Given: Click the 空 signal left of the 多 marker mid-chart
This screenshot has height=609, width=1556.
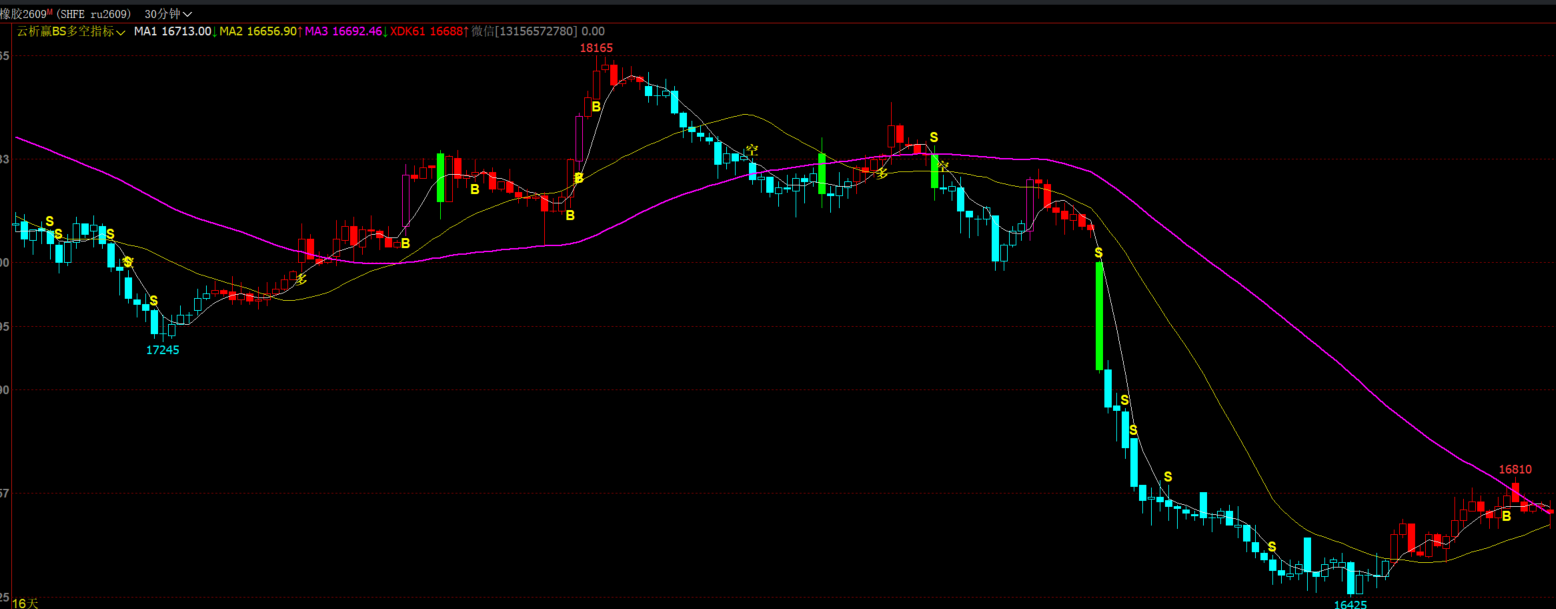Looking at the screenshot, I should 752,151.
